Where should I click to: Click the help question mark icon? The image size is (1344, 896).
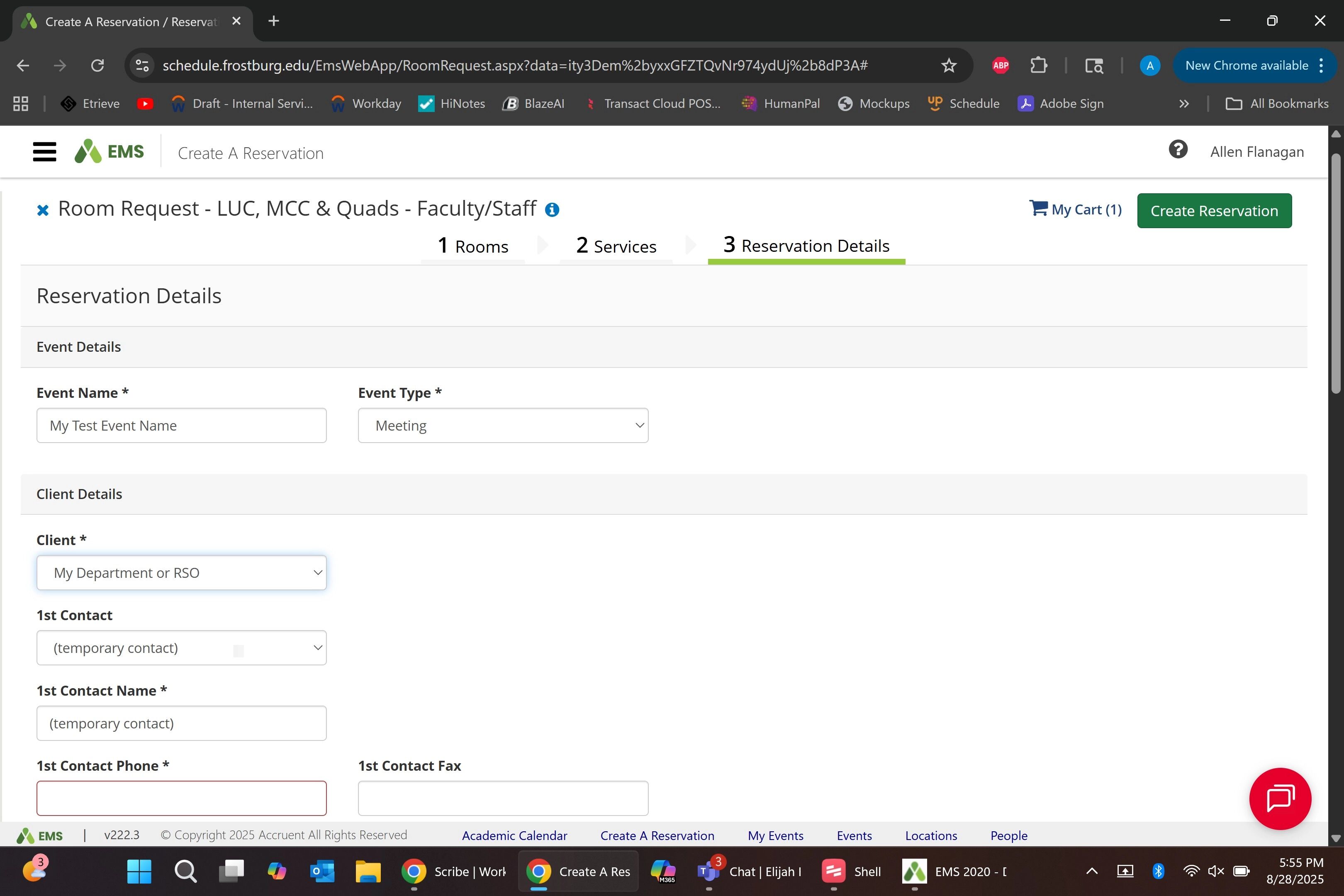(x=1178, y=150)
